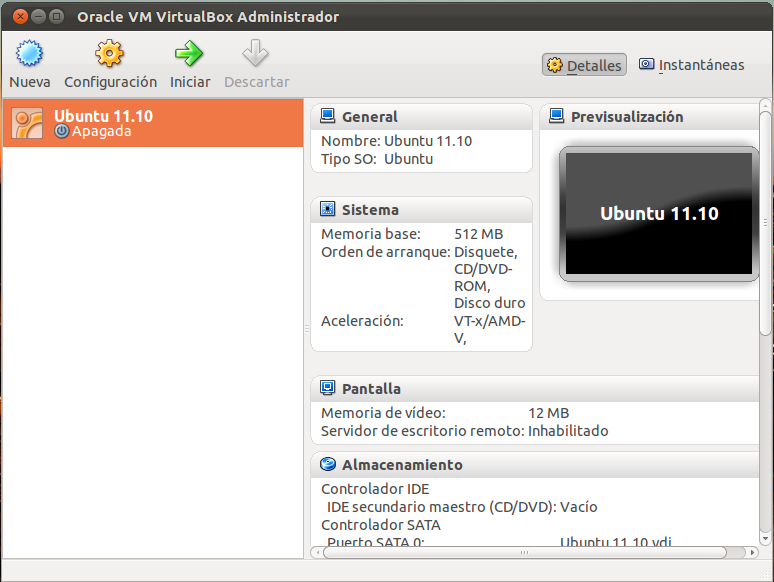774x582 pixels.
Task: Click the '512 MB' memory value
Action: point(478,234)
